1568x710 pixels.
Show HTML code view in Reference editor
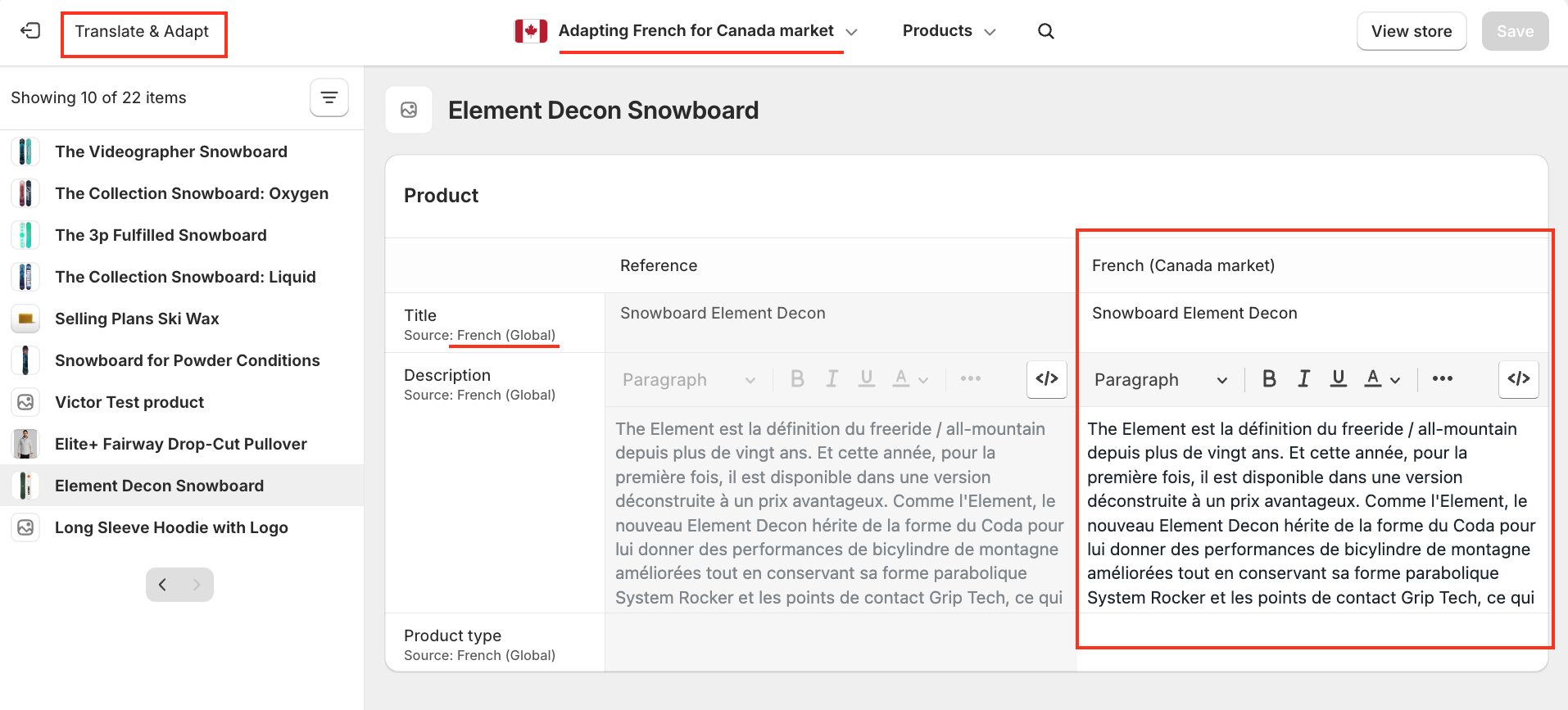point(1047,378)
